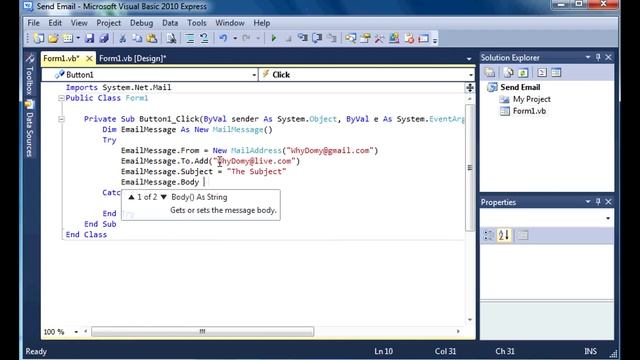Open the Debug menu
Viewport: 640px width, 360px height.
pyautogui.click(x=142, y=23)
